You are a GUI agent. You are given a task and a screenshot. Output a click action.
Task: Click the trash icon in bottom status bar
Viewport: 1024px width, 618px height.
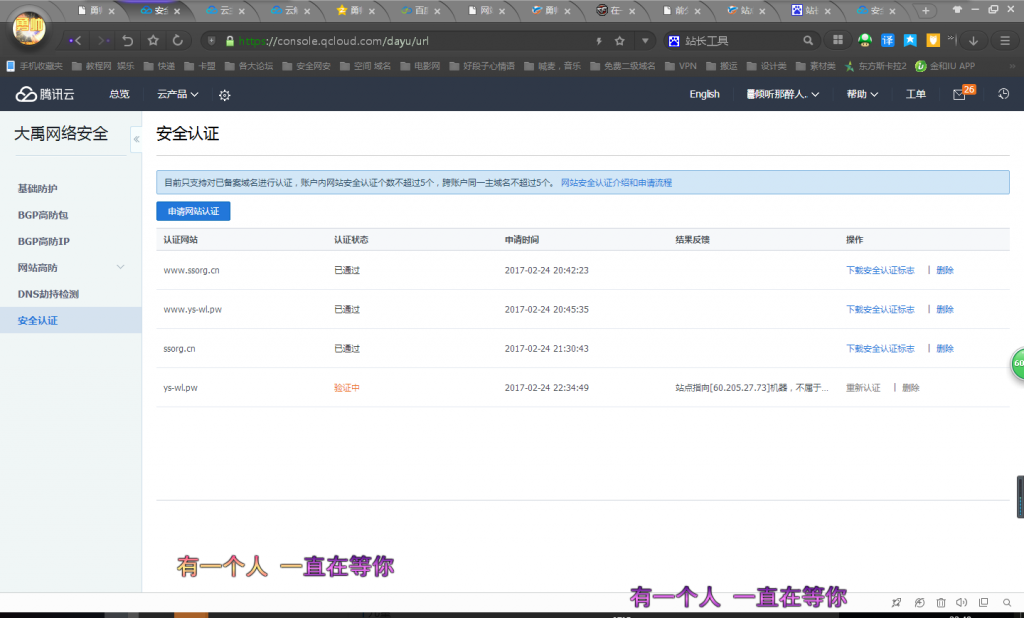coord(941,602)
